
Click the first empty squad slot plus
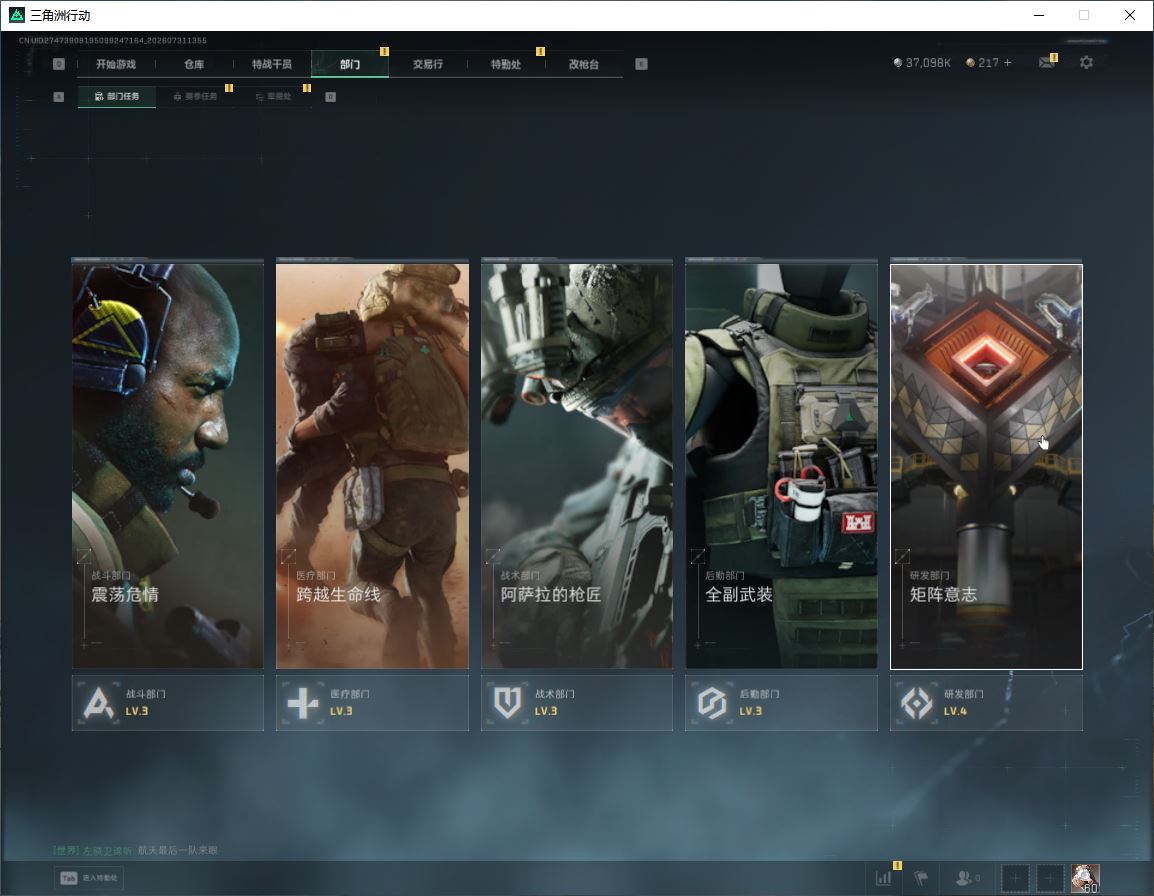(x=1015, y=878)
